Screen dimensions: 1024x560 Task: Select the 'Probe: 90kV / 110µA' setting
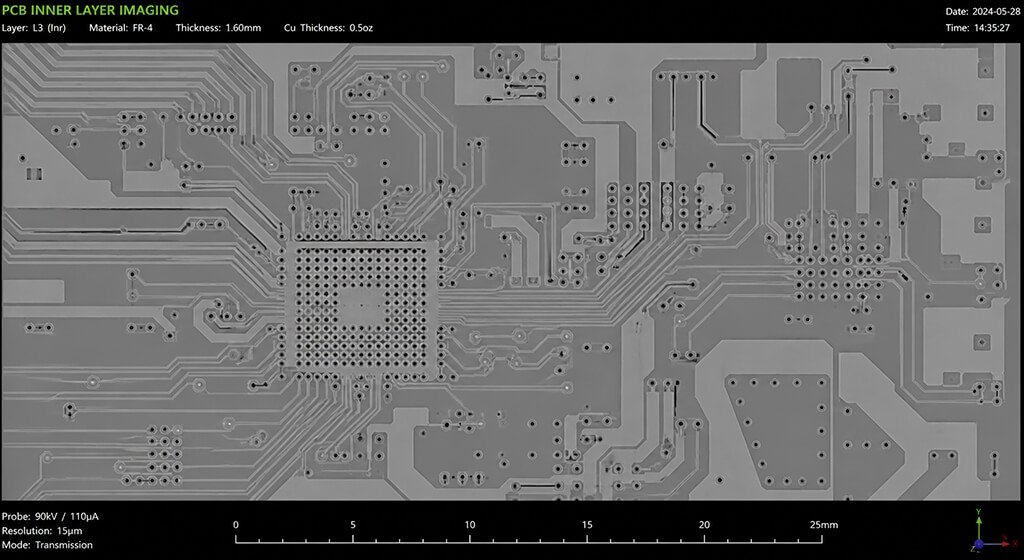50,516
